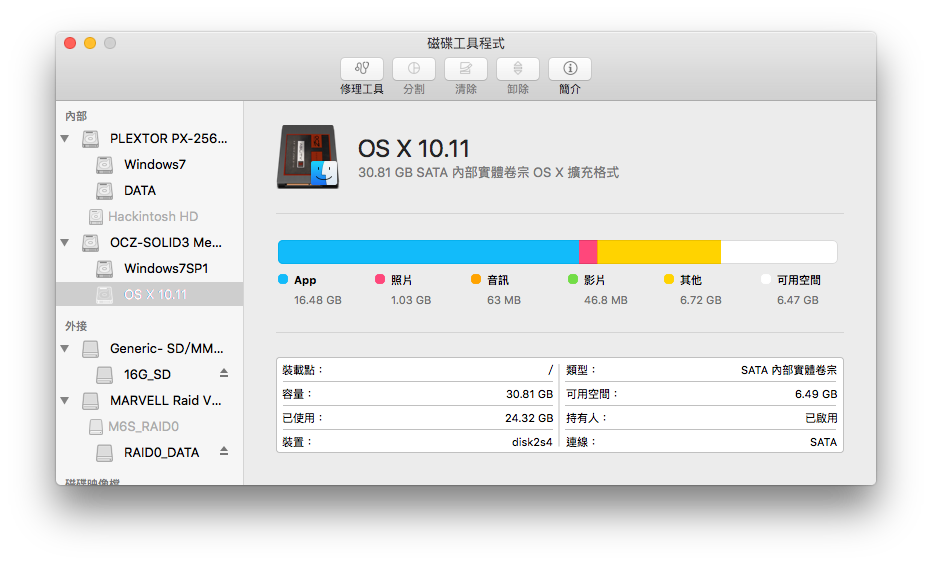Click the M6S_RAID0 volume icon
This screenshot has width=932, height=565.
96,427
